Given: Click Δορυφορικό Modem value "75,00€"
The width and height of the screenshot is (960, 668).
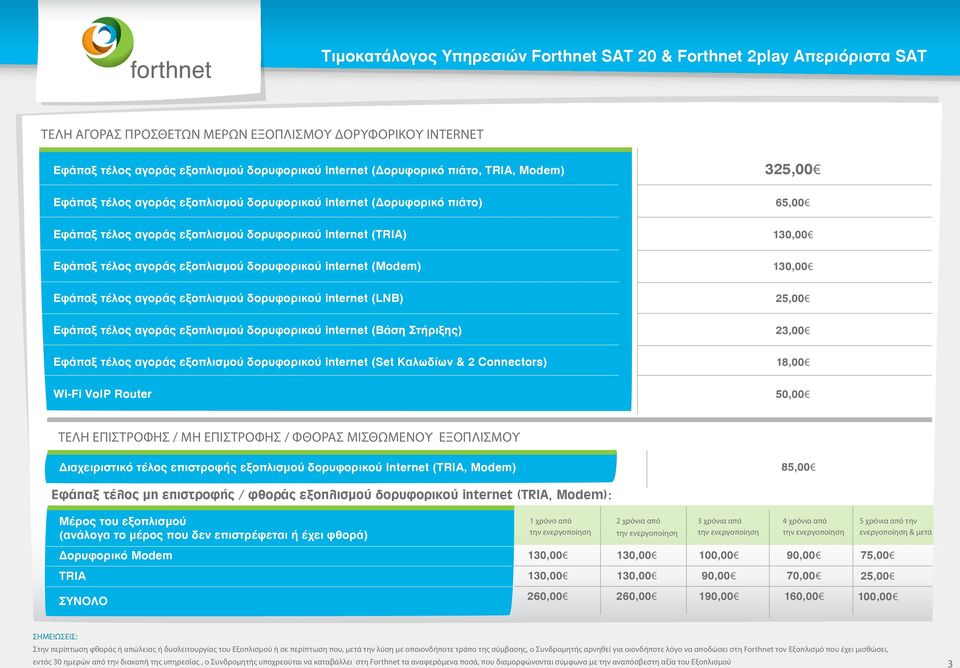Looking at the screenshot, I should point(877,555).
